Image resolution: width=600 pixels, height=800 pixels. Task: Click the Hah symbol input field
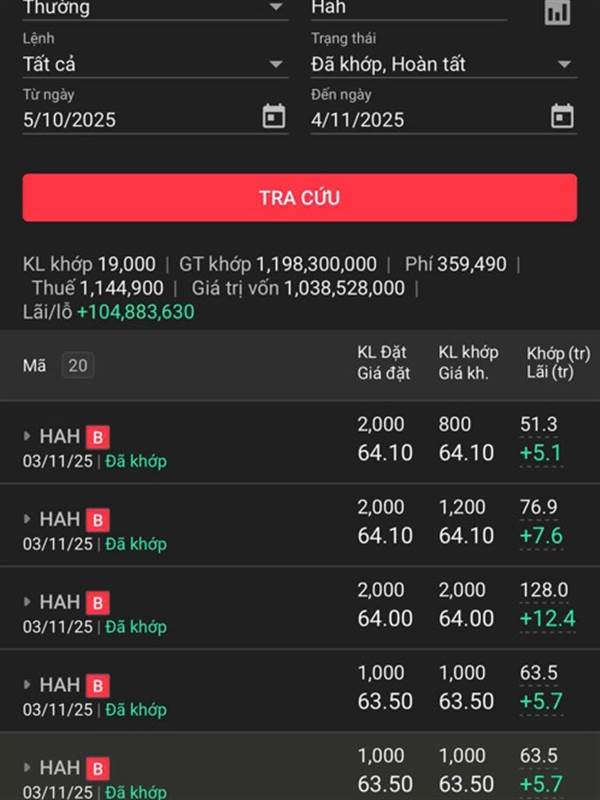pyautogui.click(x=408, y=9)
